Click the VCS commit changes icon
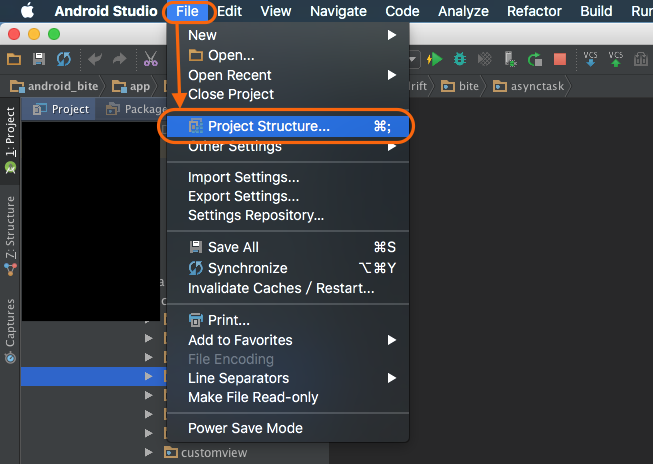Screen dimensions: 653x464 click(616, 59)
